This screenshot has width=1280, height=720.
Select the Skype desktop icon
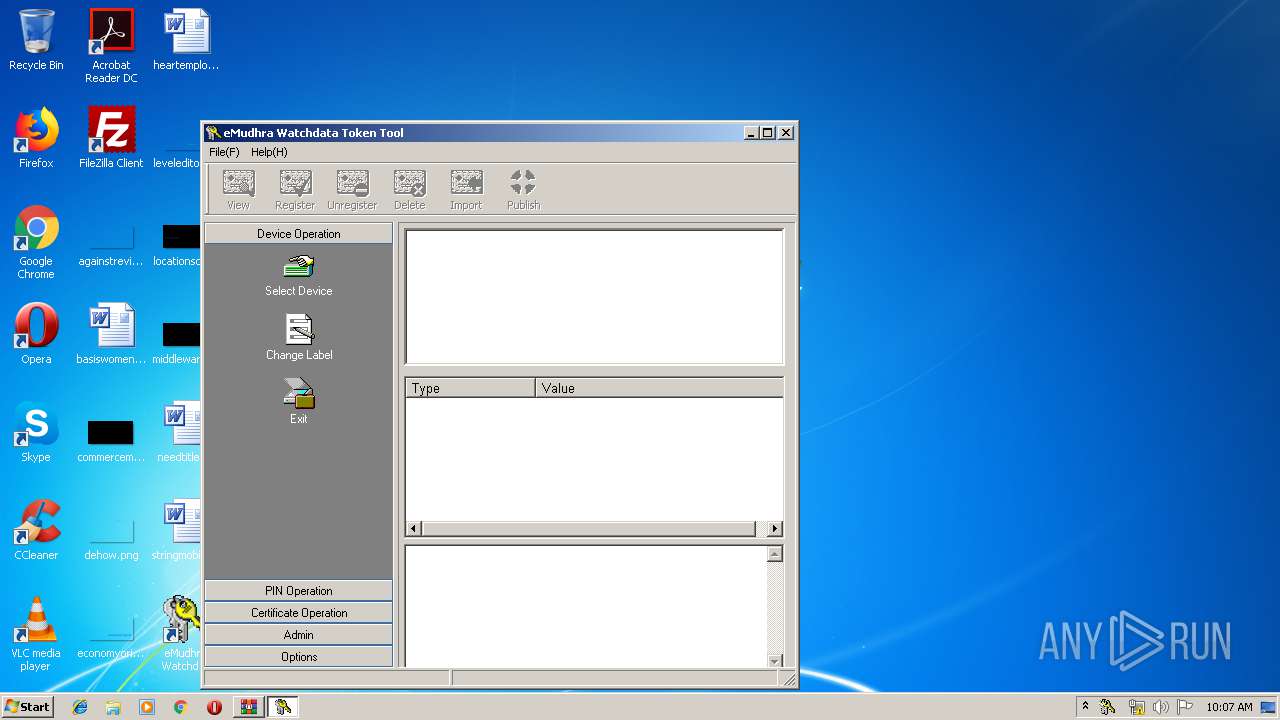pyautogui.click(x=36, y=433)
